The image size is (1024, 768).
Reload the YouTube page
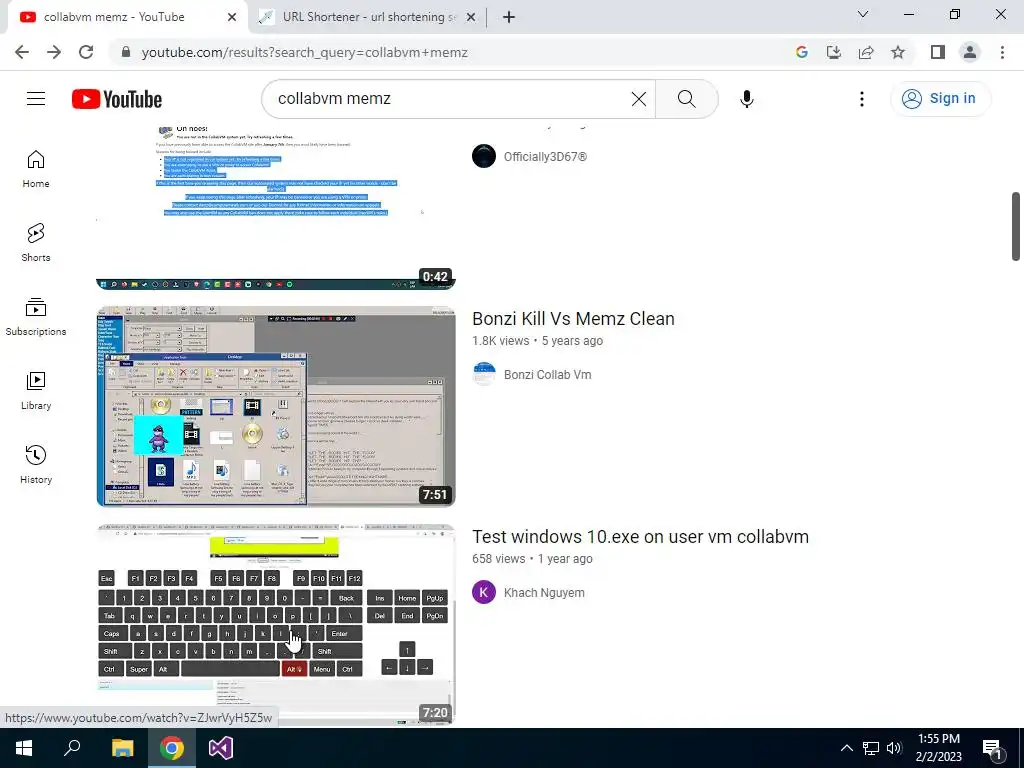(x=86, y=52)
